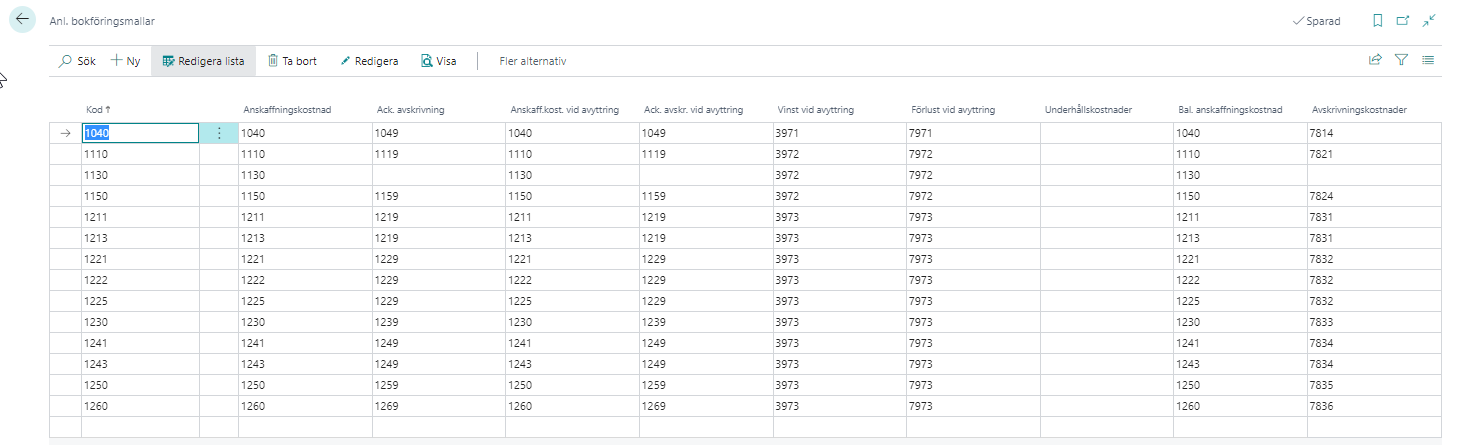This screenshot has height=445, width=1460.
Task: Click the share icon in the toolbar
Action: (x=1375, y=60)
